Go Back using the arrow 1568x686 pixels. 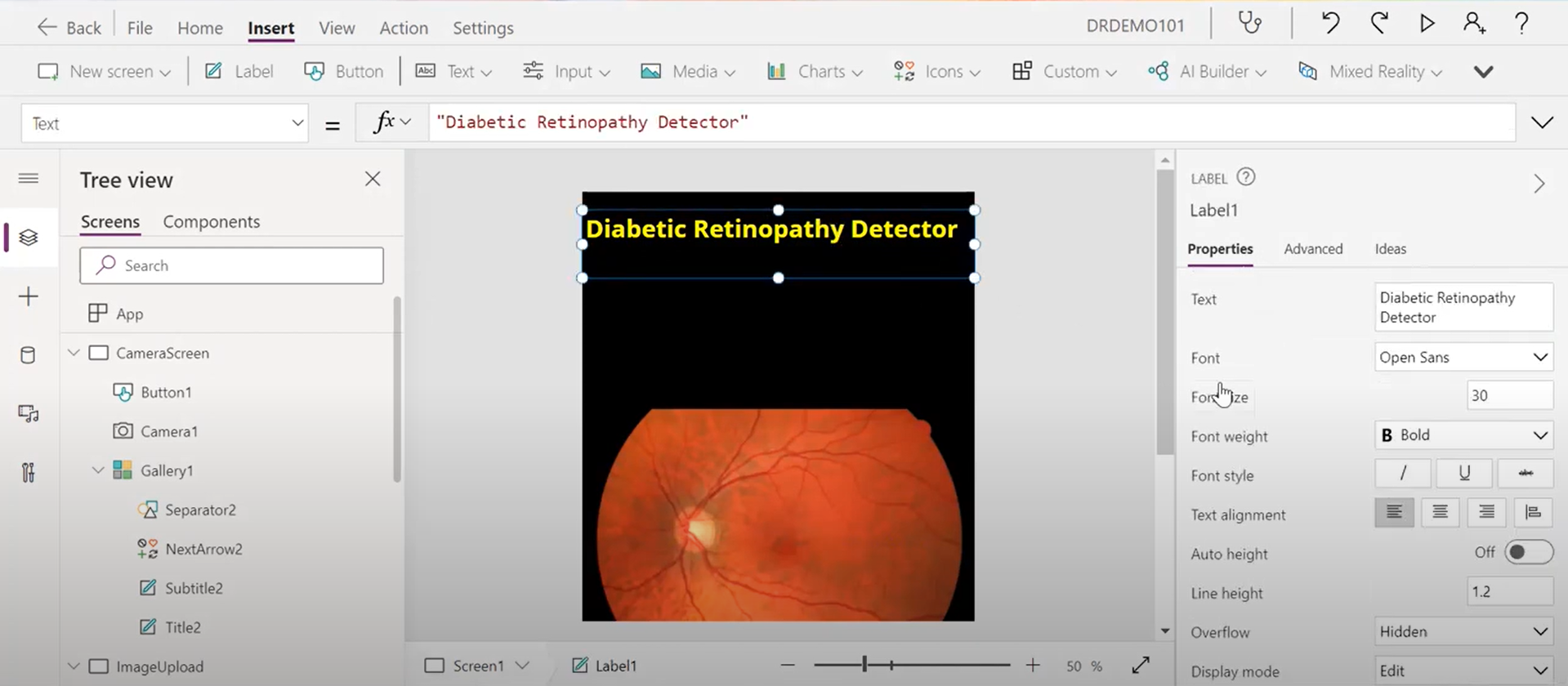coord(69,28)
